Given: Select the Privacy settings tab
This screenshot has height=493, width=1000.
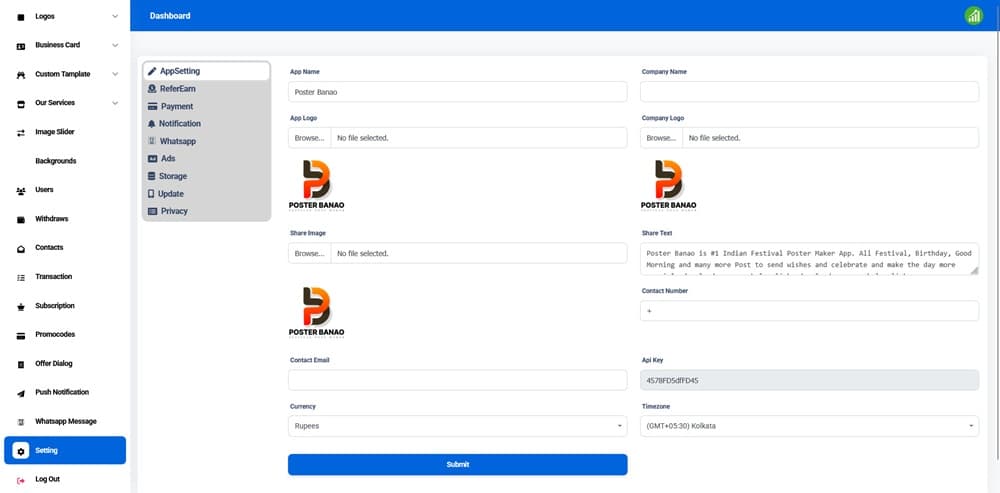Looking at the screenshot, I should [174, 211].
